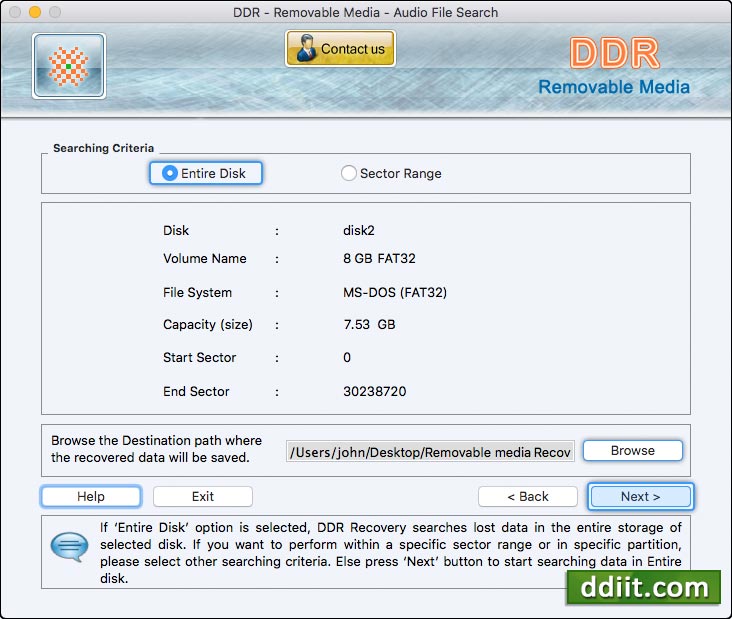Screen dimensions: 732x619
Task: Click the Start Sector value 0
Action: pos(347,358)
